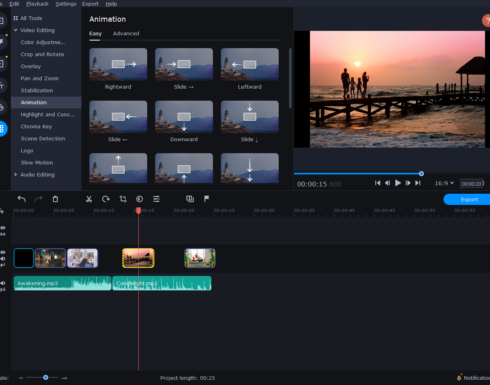Switch to the Easy animation tab
Viewport: 490px width, 385px height.
(95, 33)
